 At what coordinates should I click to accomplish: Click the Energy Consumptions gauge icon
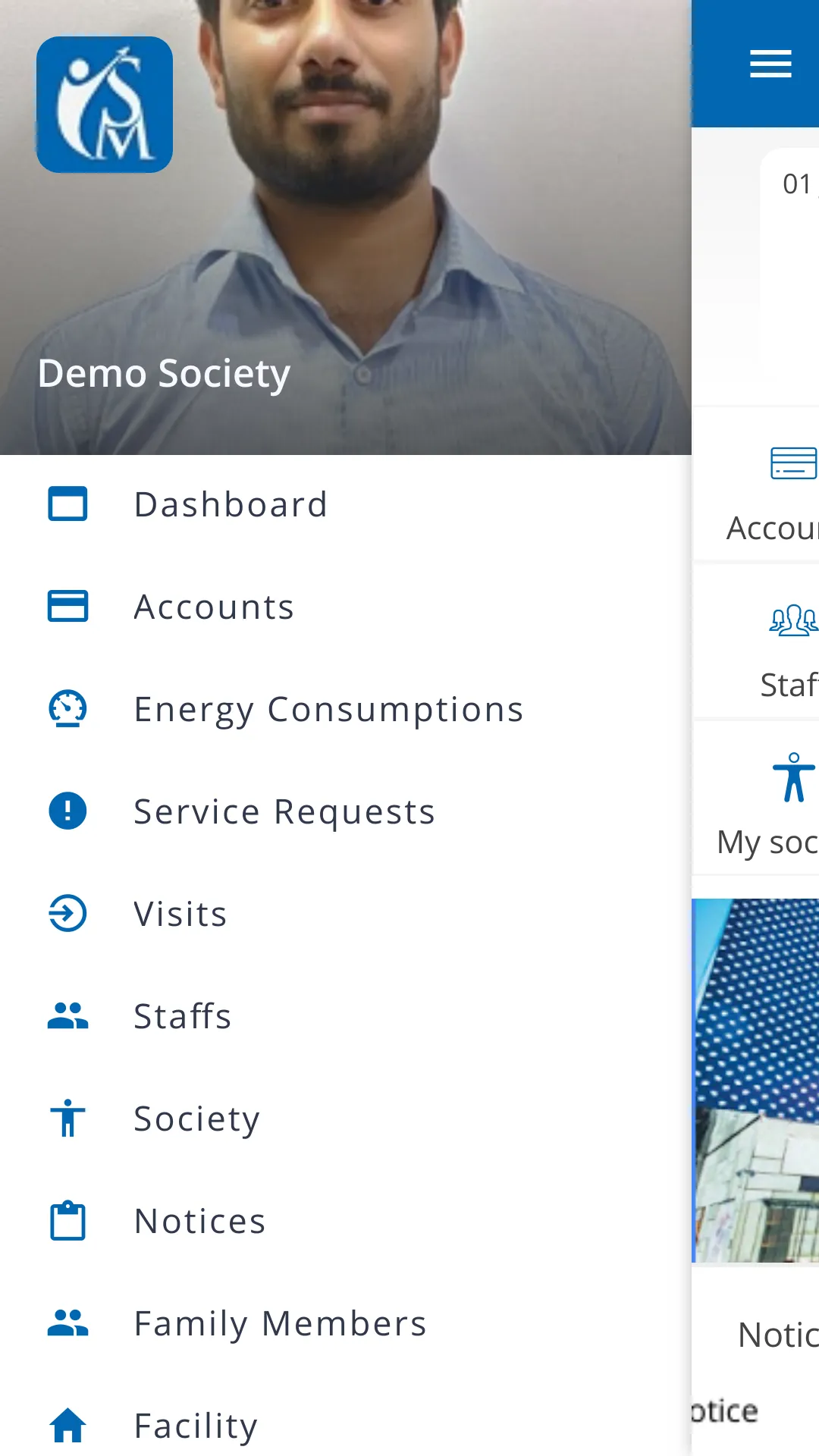point(68,709)
